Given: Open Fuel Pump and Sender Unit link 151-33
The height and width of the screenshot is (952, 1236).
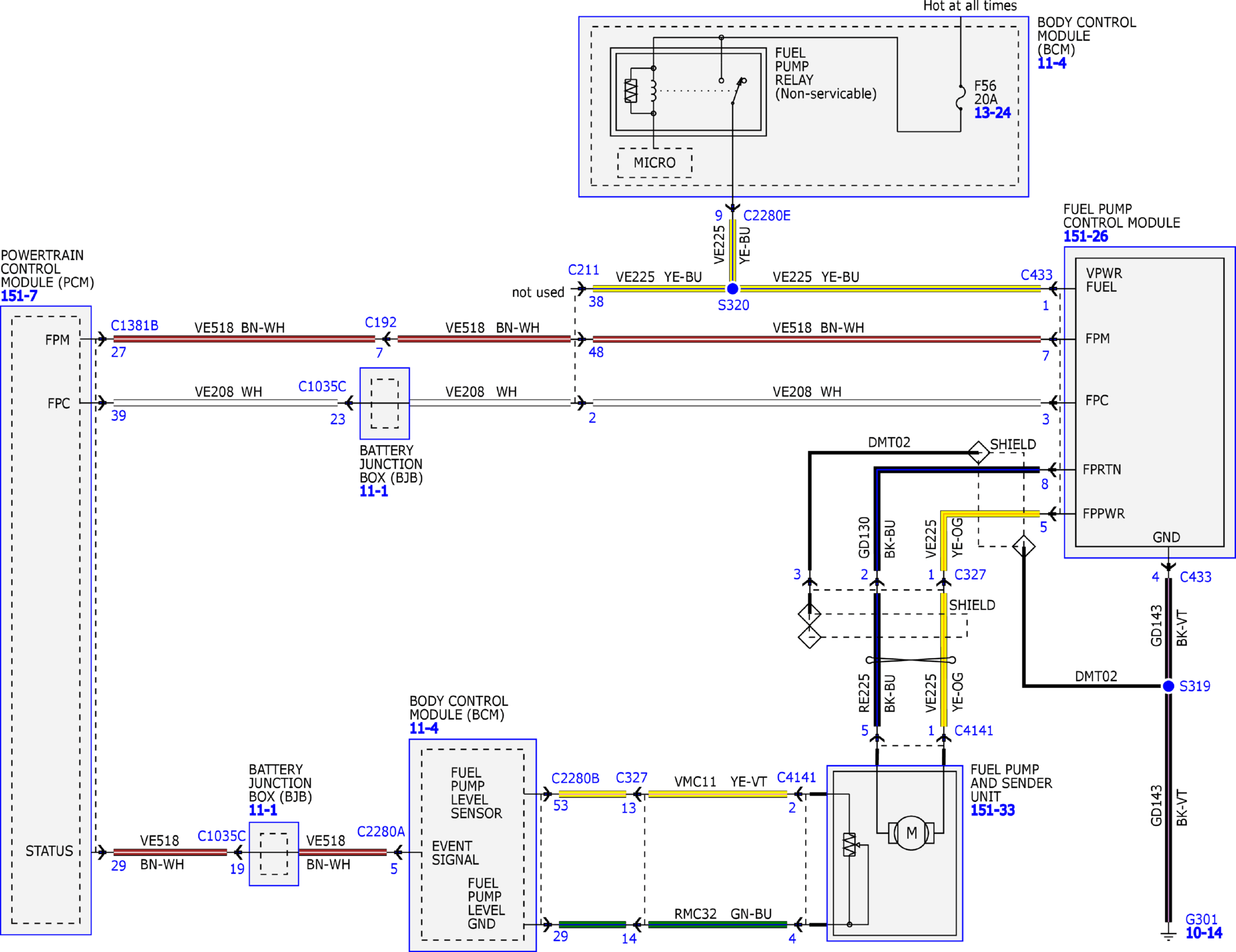Looking at the screenshot, I should (992, 810).
